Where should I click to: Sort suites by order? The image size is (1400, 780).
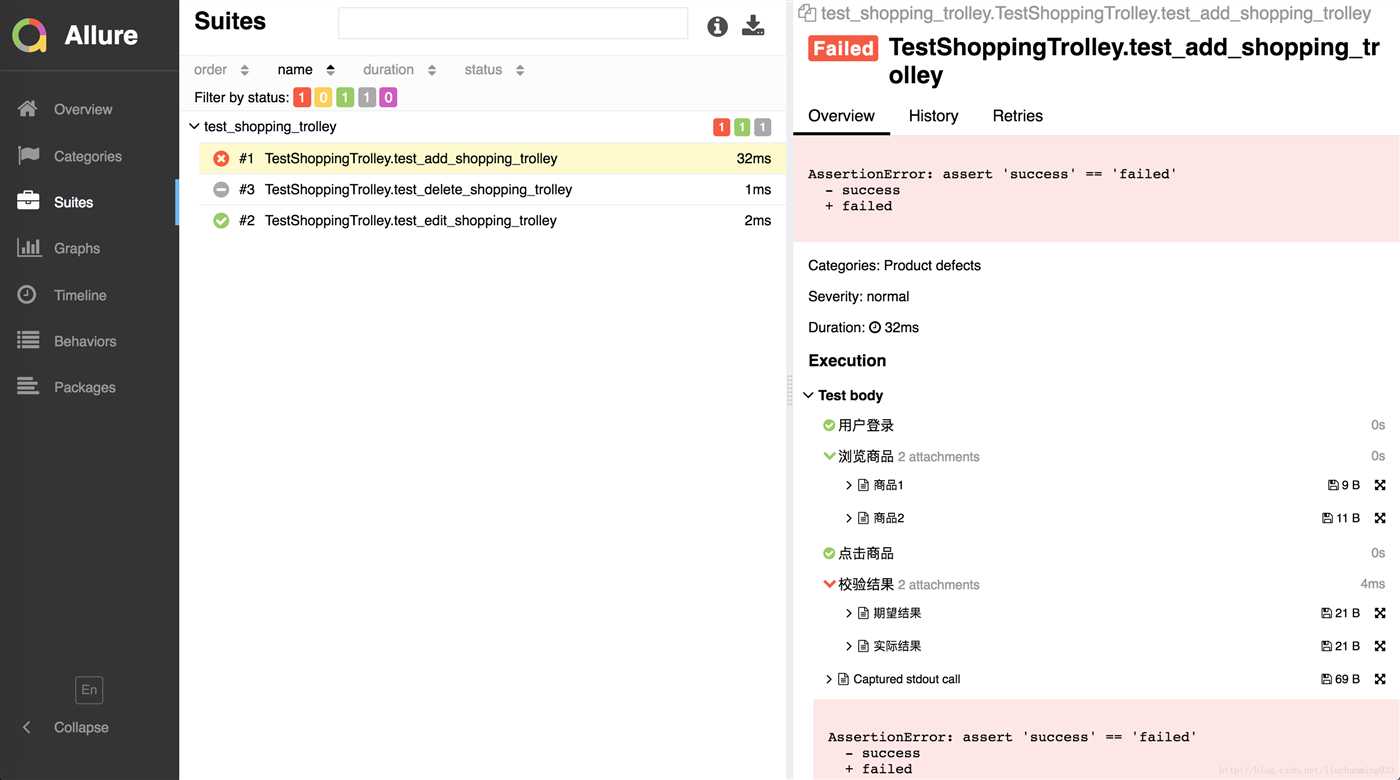click(x=221, y=70)
